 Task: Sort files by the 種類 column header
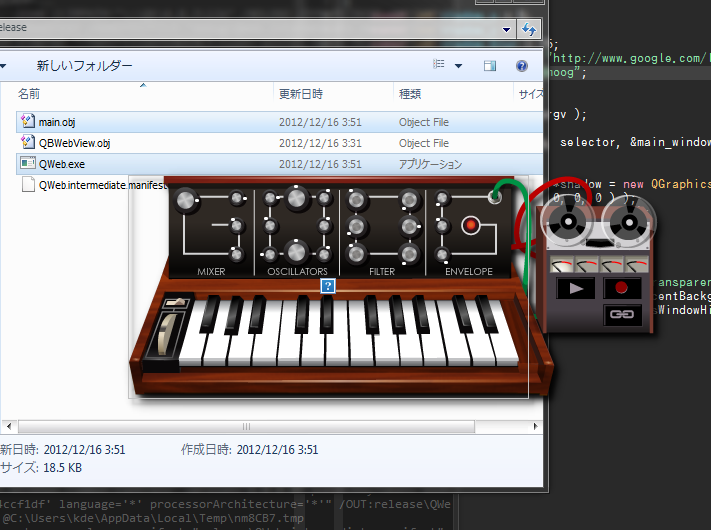click(x=410, y=94)
